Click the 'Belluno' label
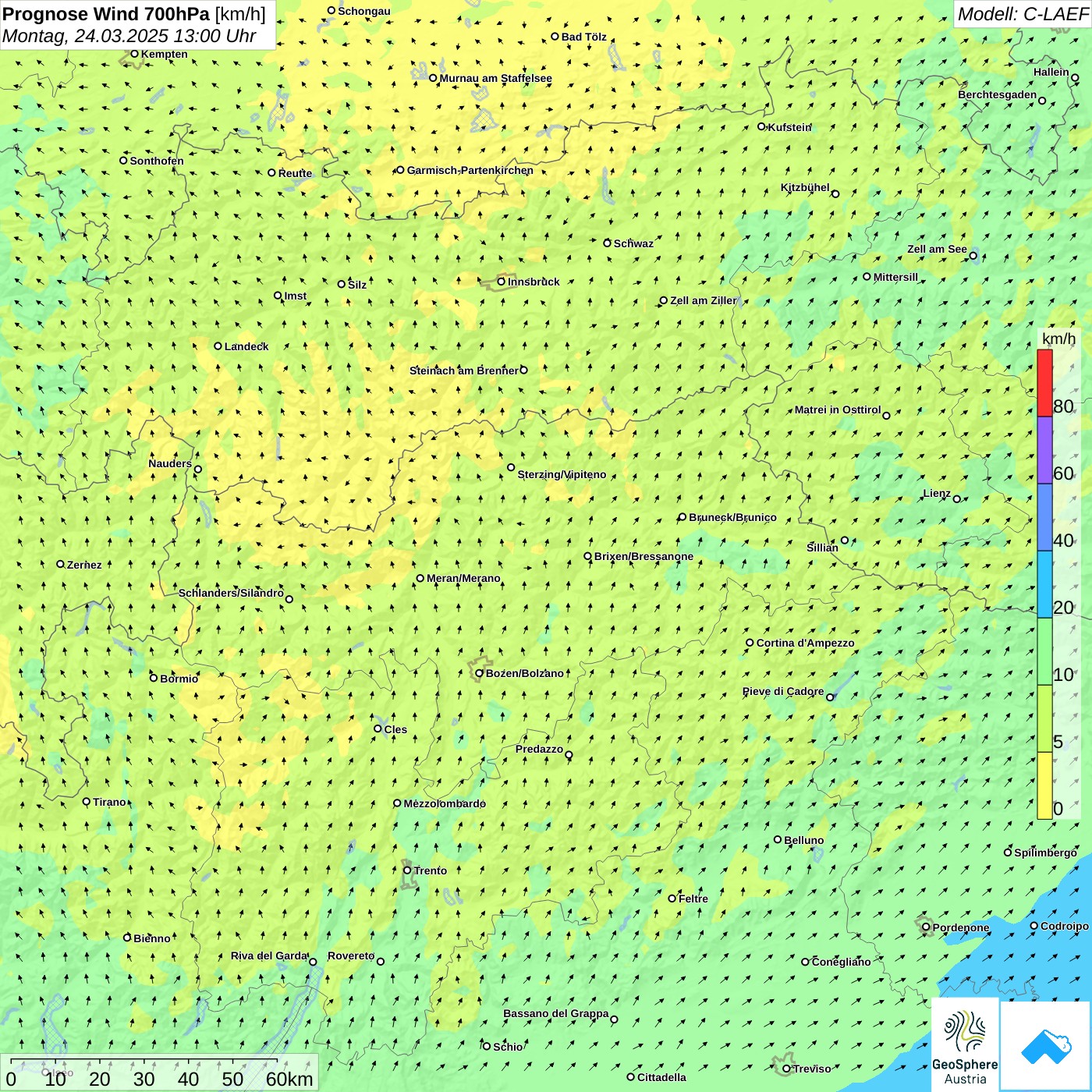Screen dimensions: 1092x1092 click(x=804, y=840)
